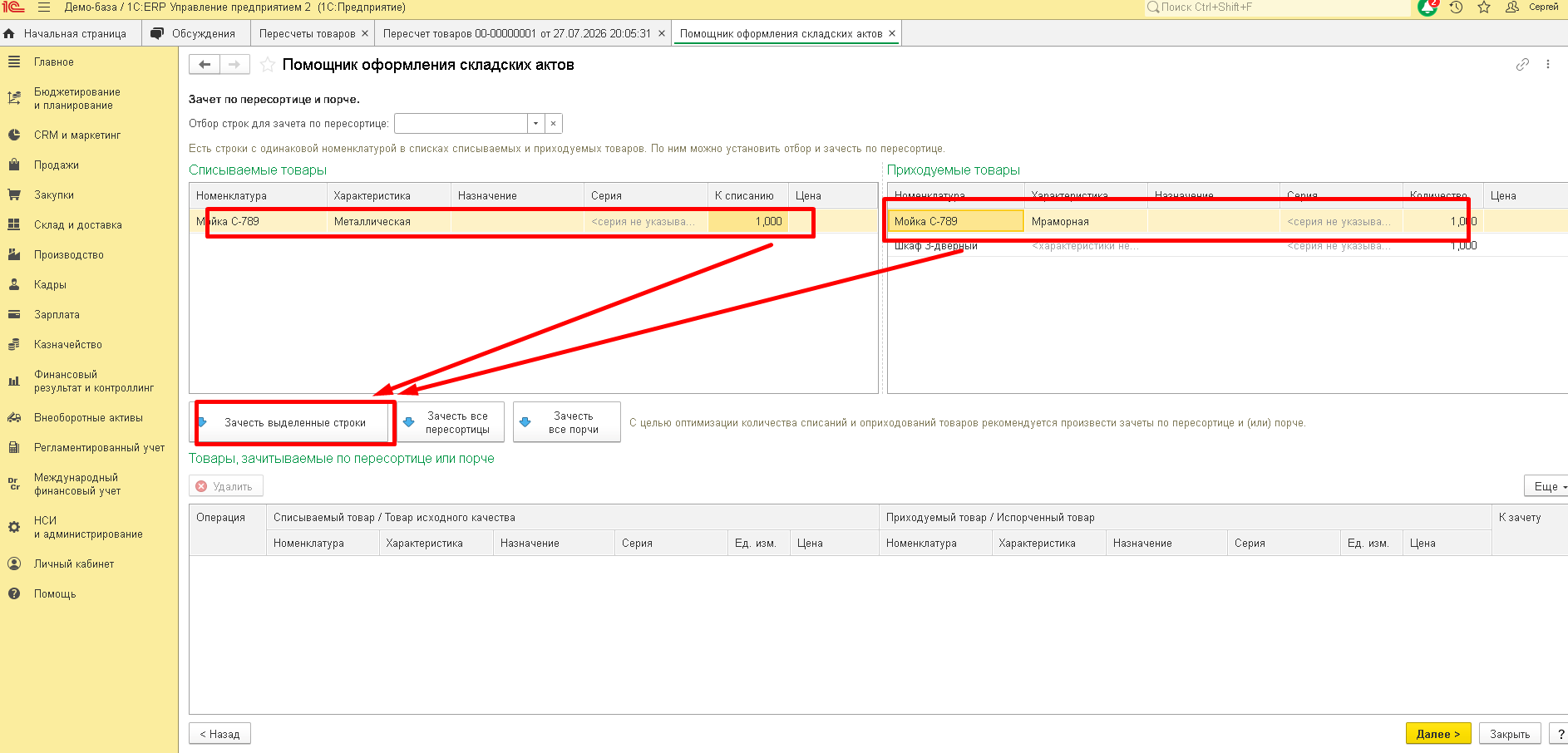Click the пересортица filter input field

coord(461,124)
